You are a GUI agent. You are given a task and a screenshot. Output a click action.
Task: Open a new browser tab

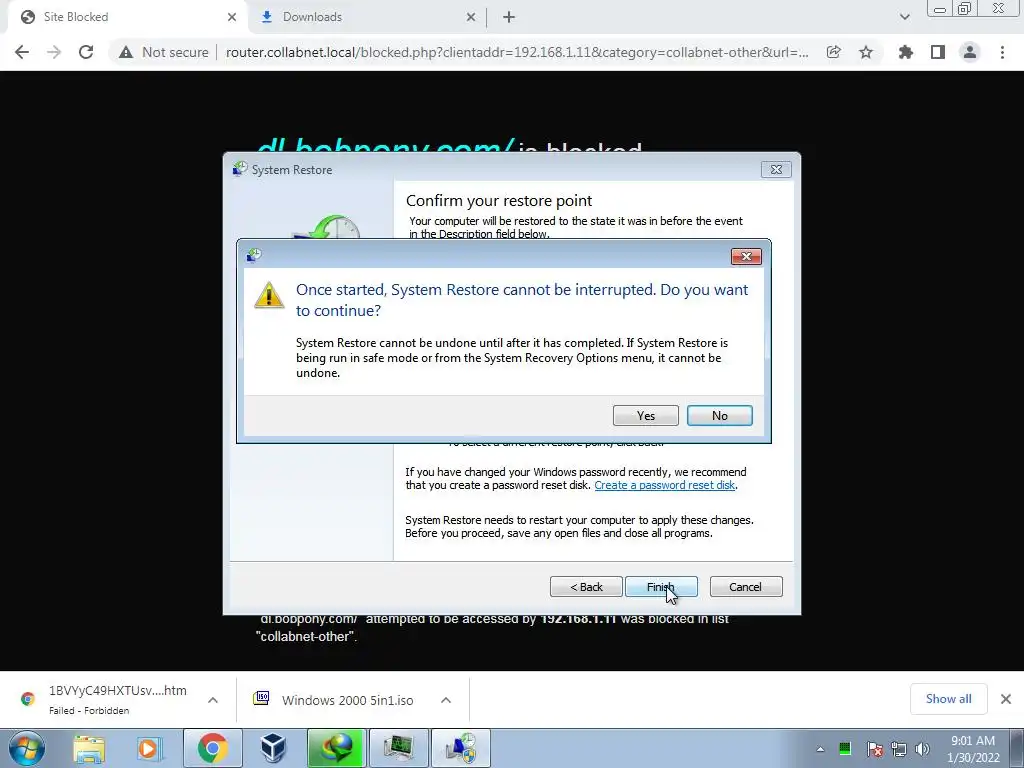click(x=509, y=18)
